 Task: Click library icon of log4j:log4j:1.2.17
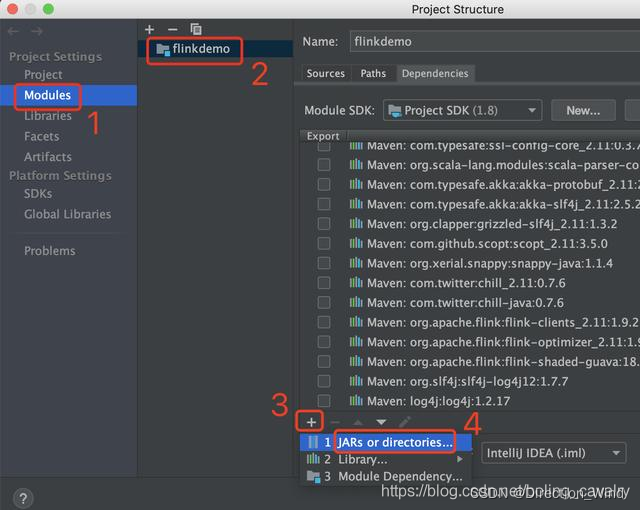click(x=356, y=401)
